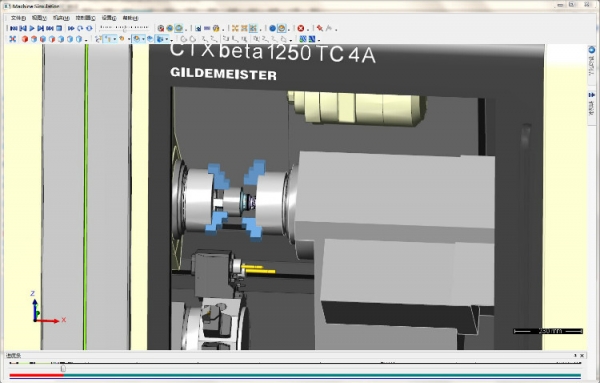Click the yellow round icon in top toolbar
This screenshot has height=383, width=600.
pos(216,28)
